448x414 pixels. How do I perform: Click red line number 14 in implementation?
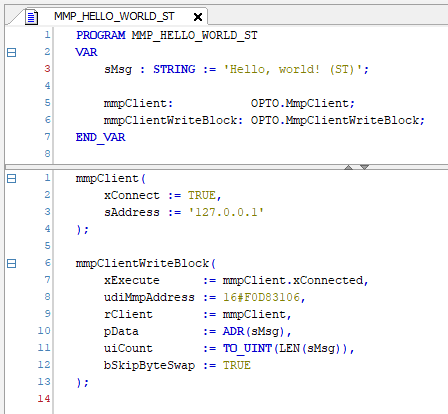pyautogui.click(x=44, y=399)
